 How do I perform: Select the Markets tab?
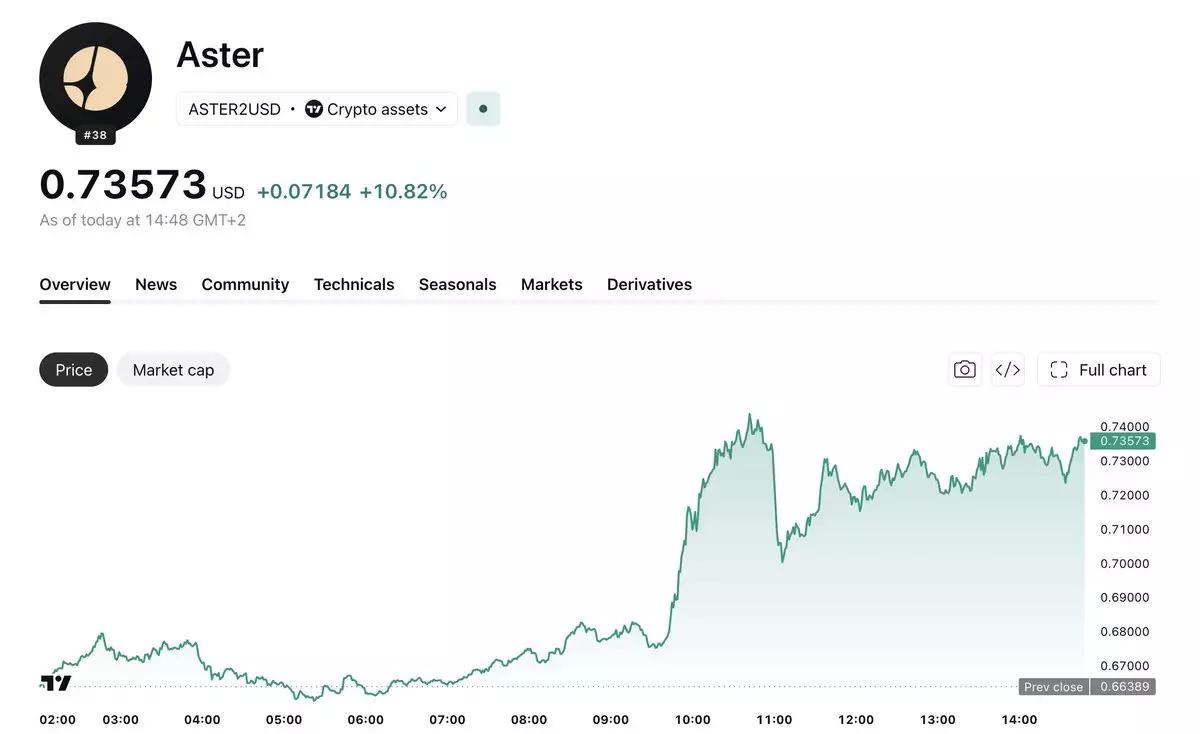pyautogui.click(x=551, y=285)
